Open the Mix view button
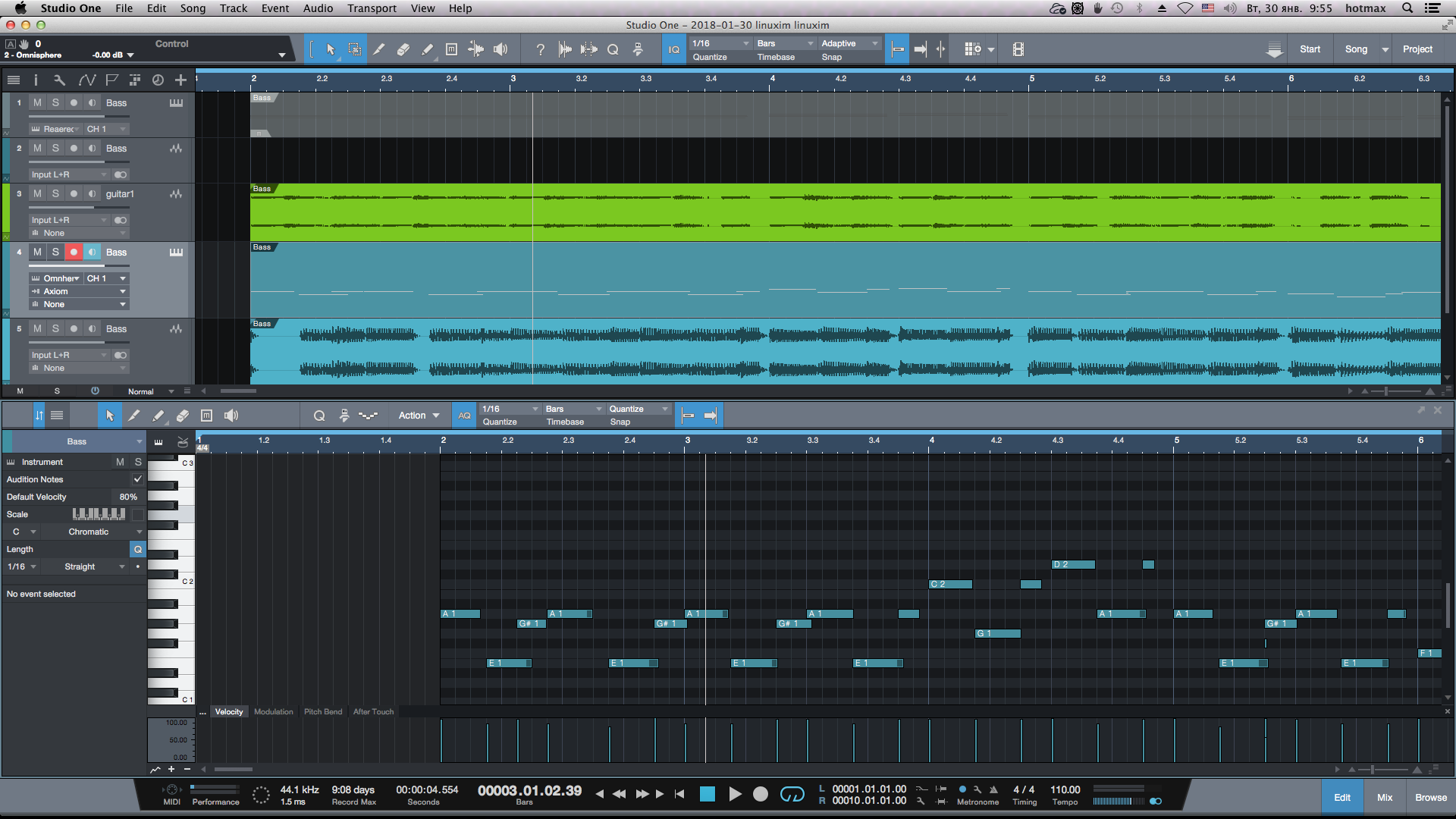 click(1385, 797)
